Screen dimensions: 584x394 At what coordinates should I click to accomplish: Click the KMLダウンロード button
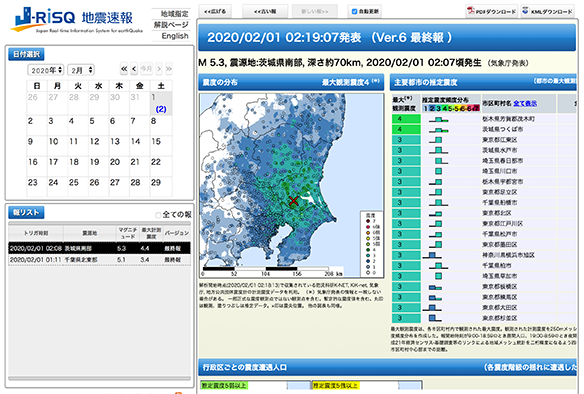(548, 11)
